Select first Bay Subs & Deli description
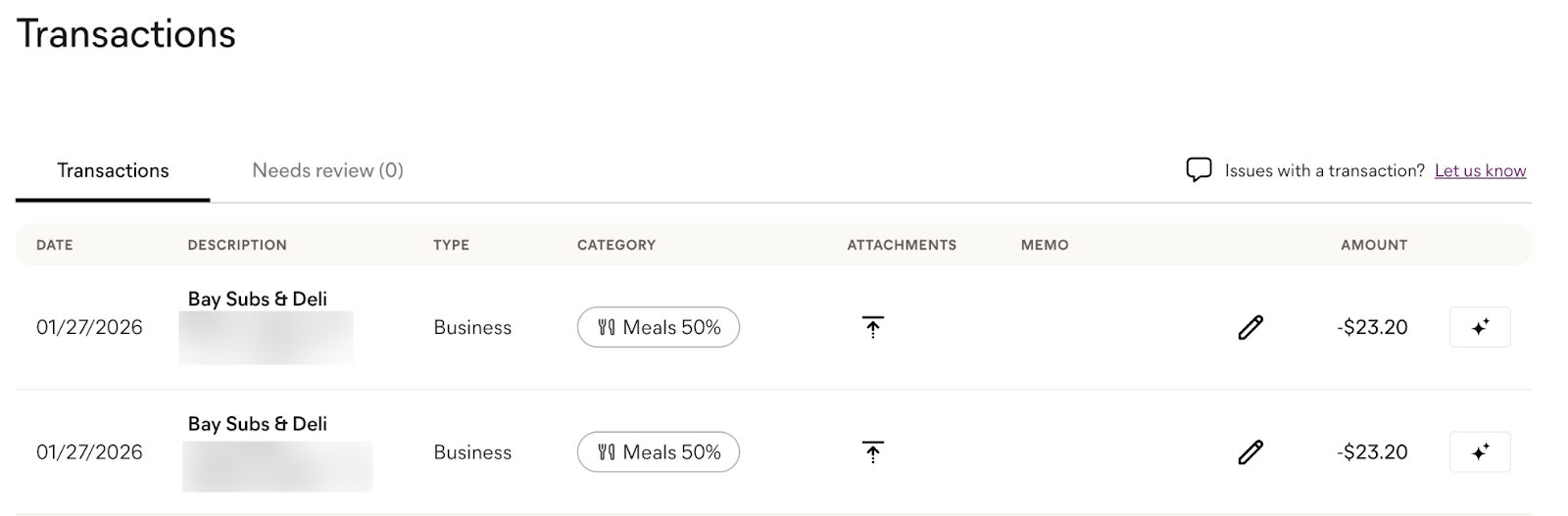1568x516 pixels. click(258, 299)
